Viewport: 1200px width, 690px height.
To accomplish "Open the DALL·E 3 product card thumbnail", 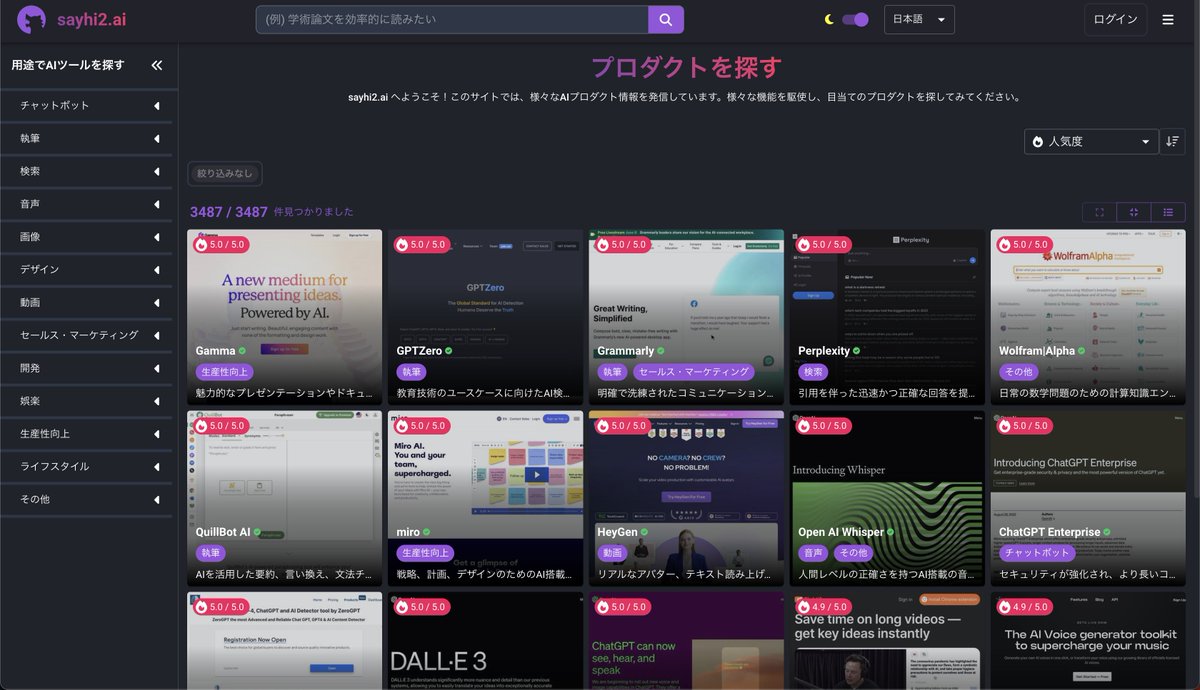I will (485, 641).
